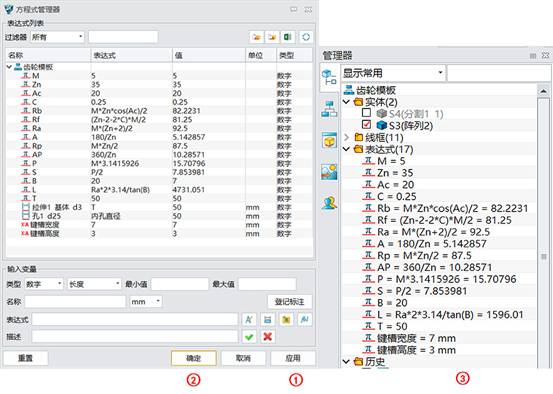Open the 显示常用 dropdown in manager
Image resolution: width=553 pixels, height=394 pixels.
coord(393,73)
